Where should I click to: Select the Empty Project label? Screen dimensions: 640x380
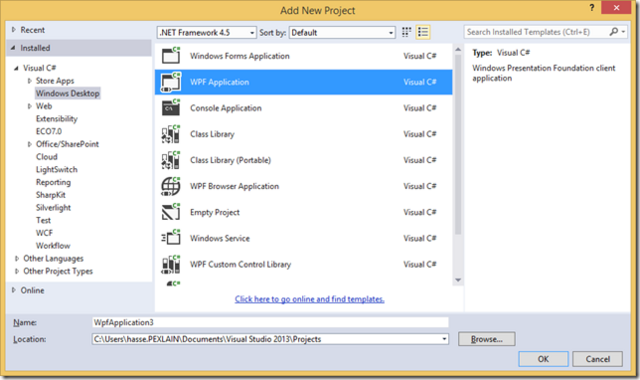pyautogui.click(x=215, y=212)
